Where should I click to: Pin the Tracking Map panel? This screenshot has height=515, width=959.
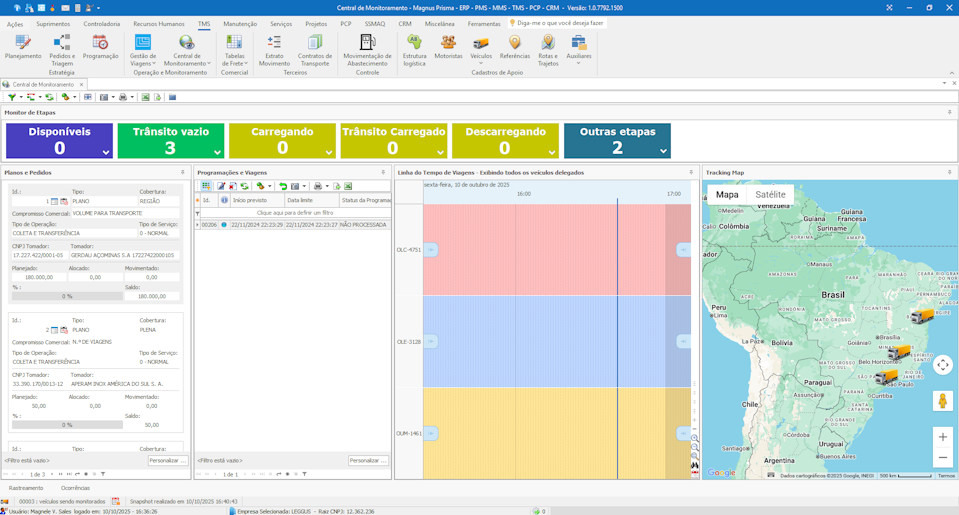point(949,172)
